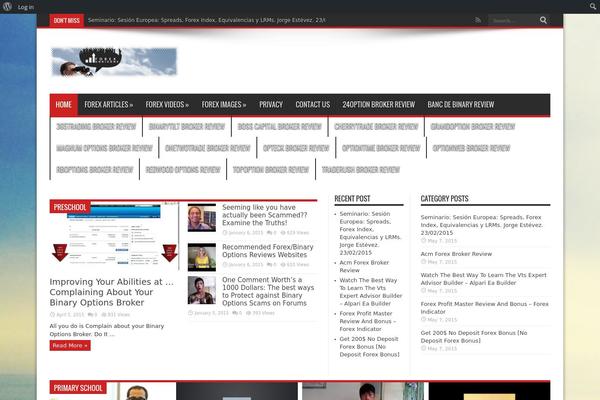Viewport: 600px width, 400px height.
Task: Click comments icon under One Comment Worth's post
Action: click(x=235, y=313)
